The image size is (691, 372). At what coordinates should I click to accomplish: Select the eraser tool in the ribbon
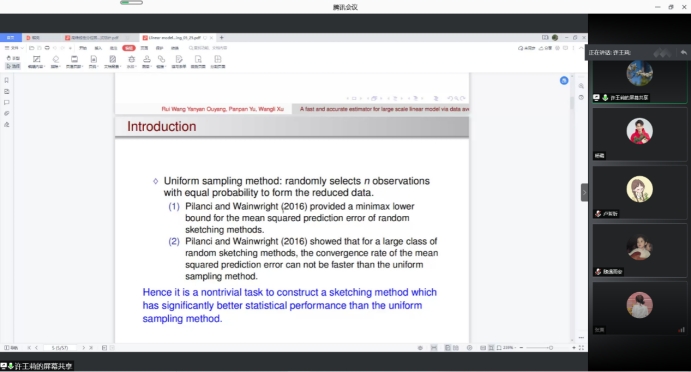(x=56, y=61)
